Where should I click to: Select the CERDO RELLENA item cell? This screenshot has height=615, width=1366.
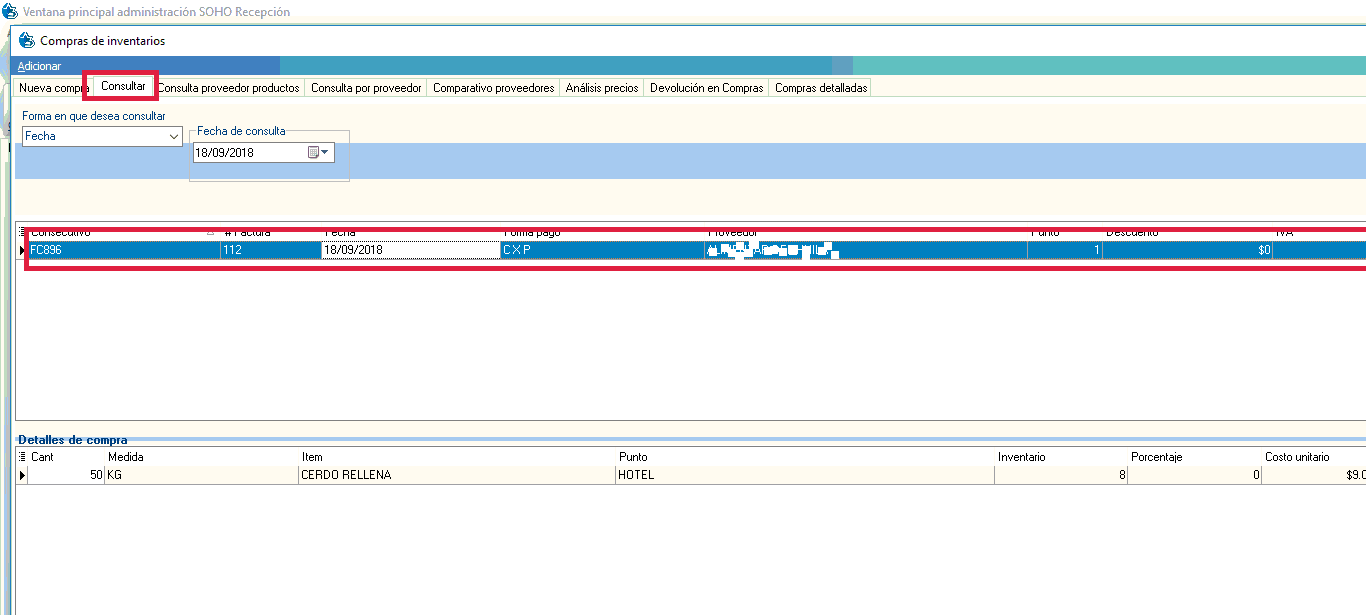(455, 475)
